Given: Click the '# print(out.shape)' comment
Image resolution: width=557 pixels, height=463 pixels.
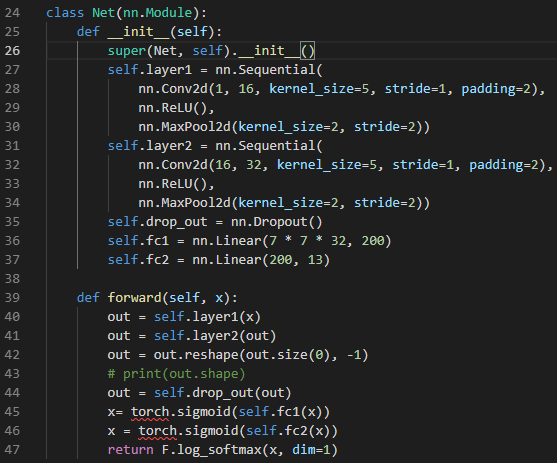Looking at the screenshot, I should pos(176,374).
